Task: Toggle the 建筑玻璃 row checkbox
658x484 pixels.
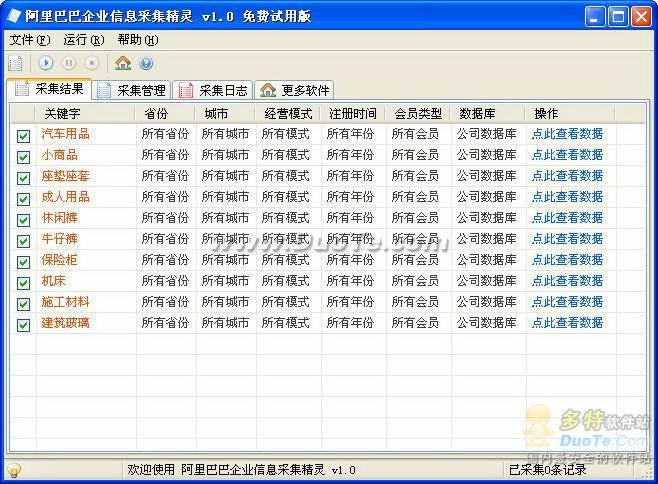Action: coord(24,325)
